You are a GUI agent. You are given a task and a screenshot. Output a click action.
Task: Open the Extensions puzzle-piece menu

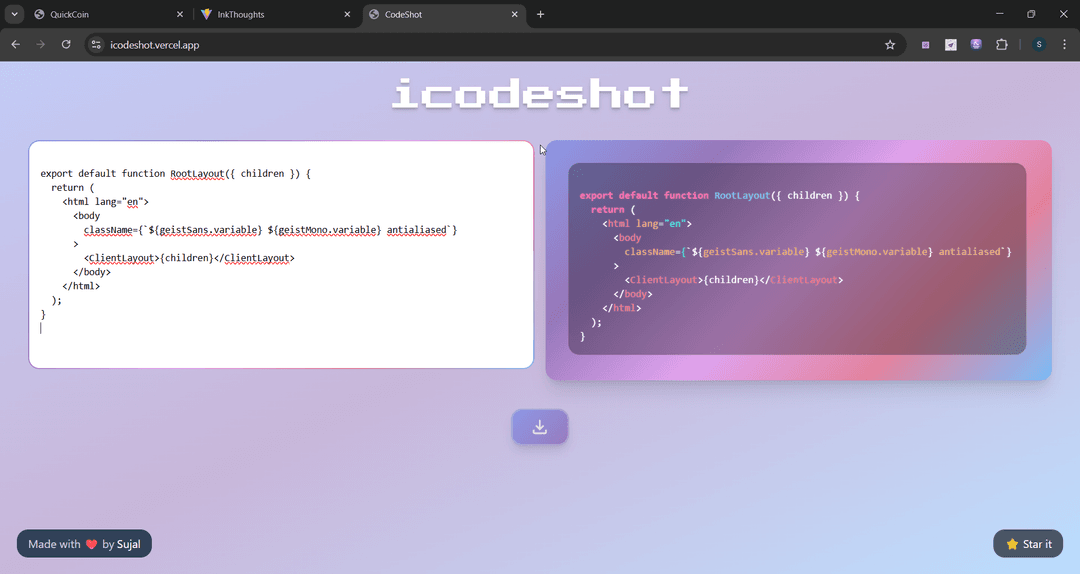coord(1001,45)
